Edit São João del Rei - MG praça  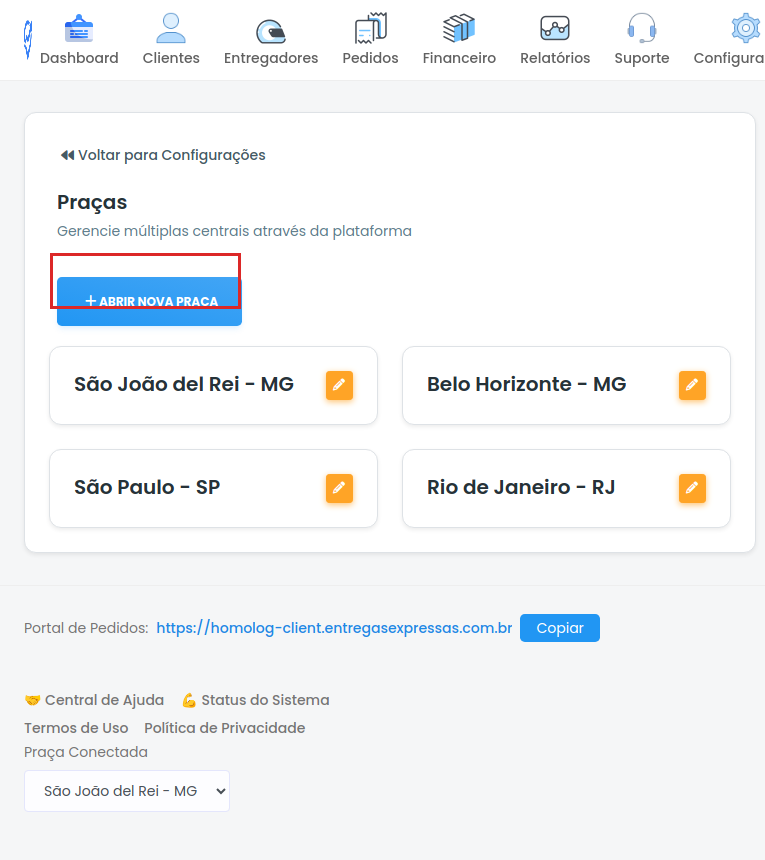(339, 385)
